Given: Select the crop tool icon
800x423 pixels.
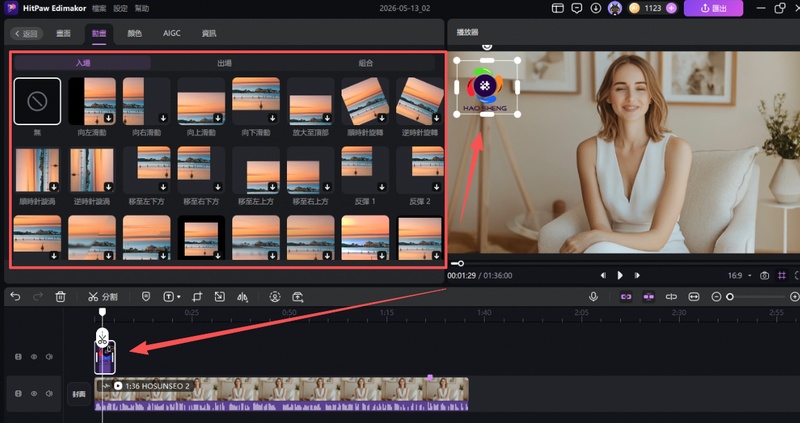Looking at the screenshot, I should click(x=197, y=296).
